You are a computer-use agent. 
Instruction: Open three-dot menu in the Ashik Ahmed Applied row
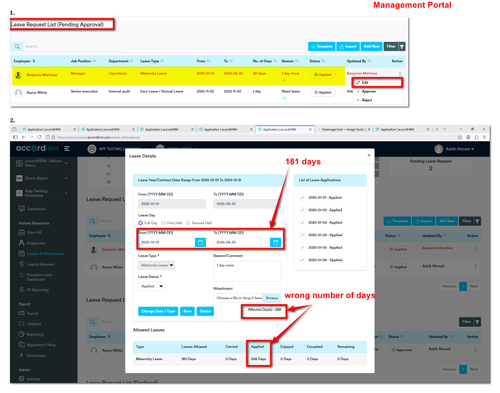tap(475, 266)
